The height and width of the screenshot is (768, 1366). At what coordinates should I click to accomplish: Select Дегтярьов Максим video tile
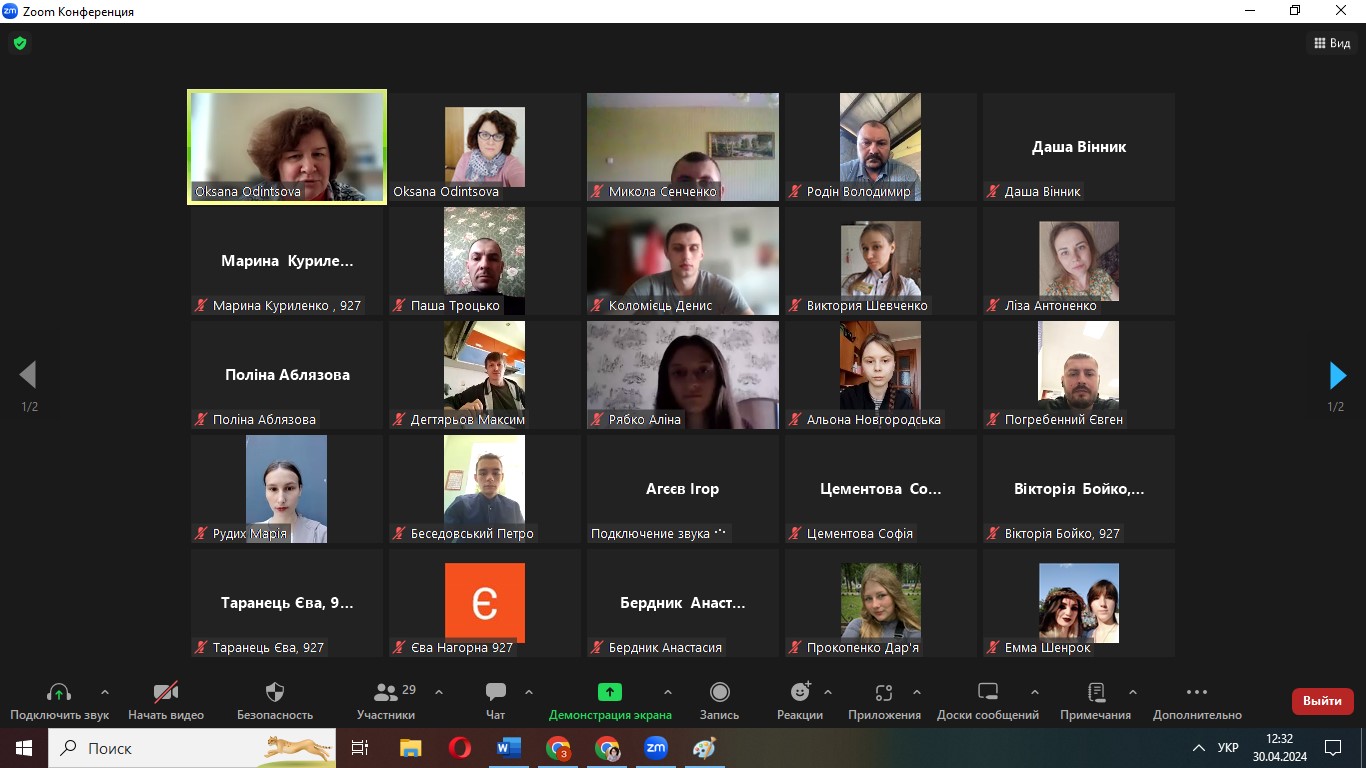pos(485,375)
